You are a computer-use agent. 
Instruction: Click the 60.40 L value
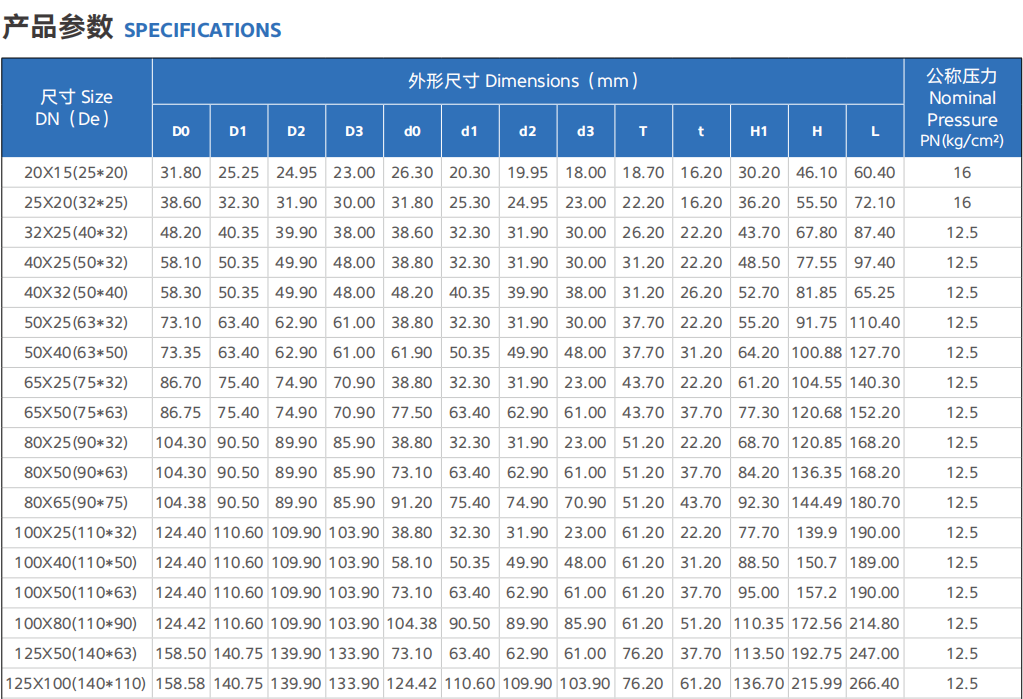point(875,173)
